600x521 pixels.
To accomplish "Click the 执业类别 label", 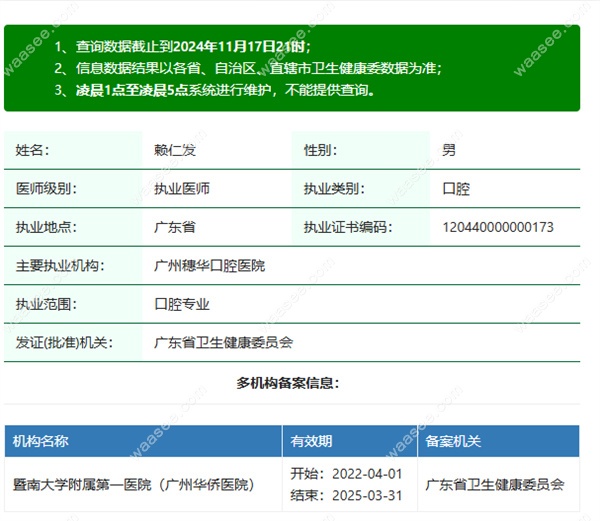I will (334, 189).
